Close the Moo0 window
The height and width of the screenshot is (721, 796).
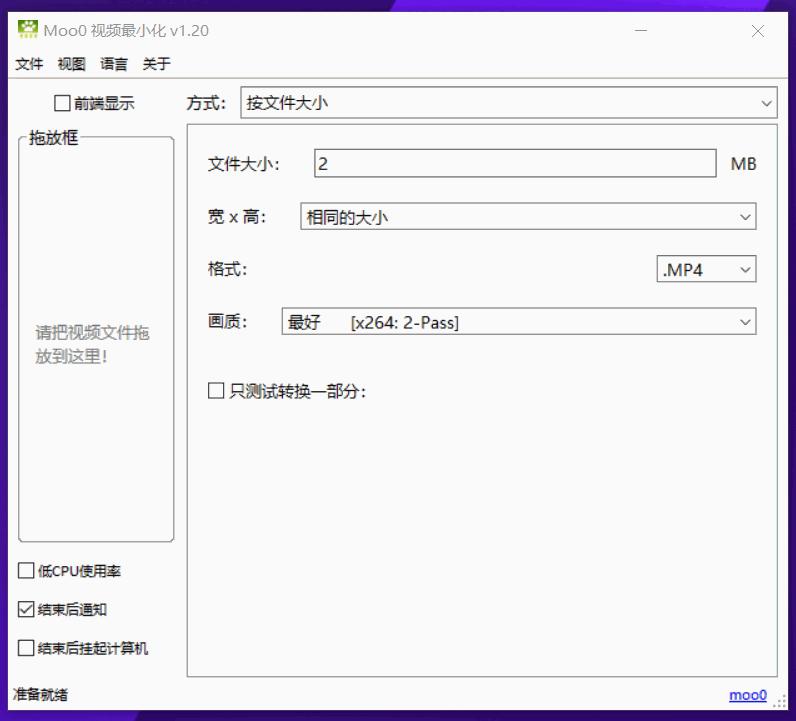[x=757, y=31]
